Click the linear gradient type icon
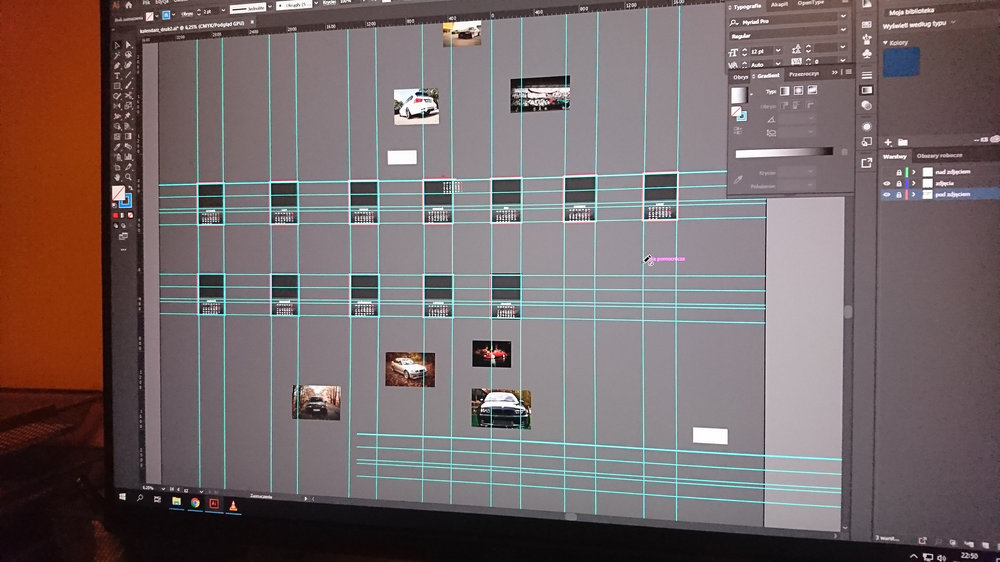Image resolution: width=1000 pixels, height=562 pixels. (783, 91)
